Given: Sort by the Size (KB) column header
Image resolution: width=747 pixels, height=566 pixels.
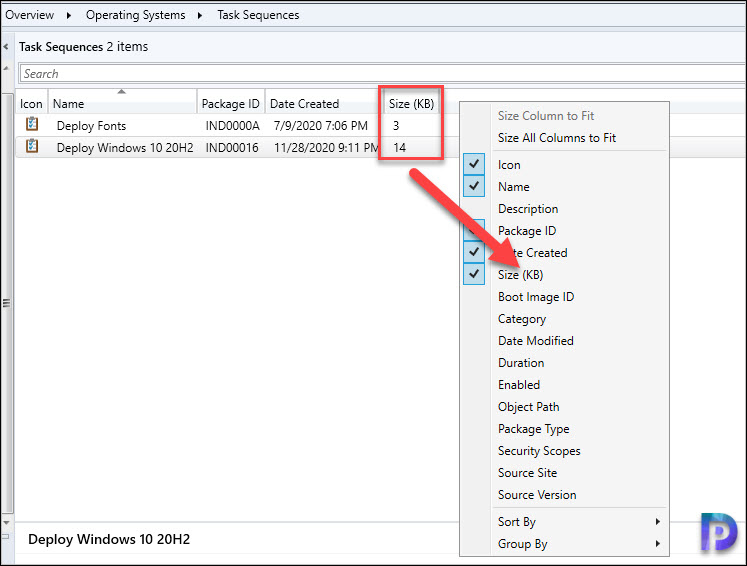Looking at the screenshot, I should click(x=411, y=103).
